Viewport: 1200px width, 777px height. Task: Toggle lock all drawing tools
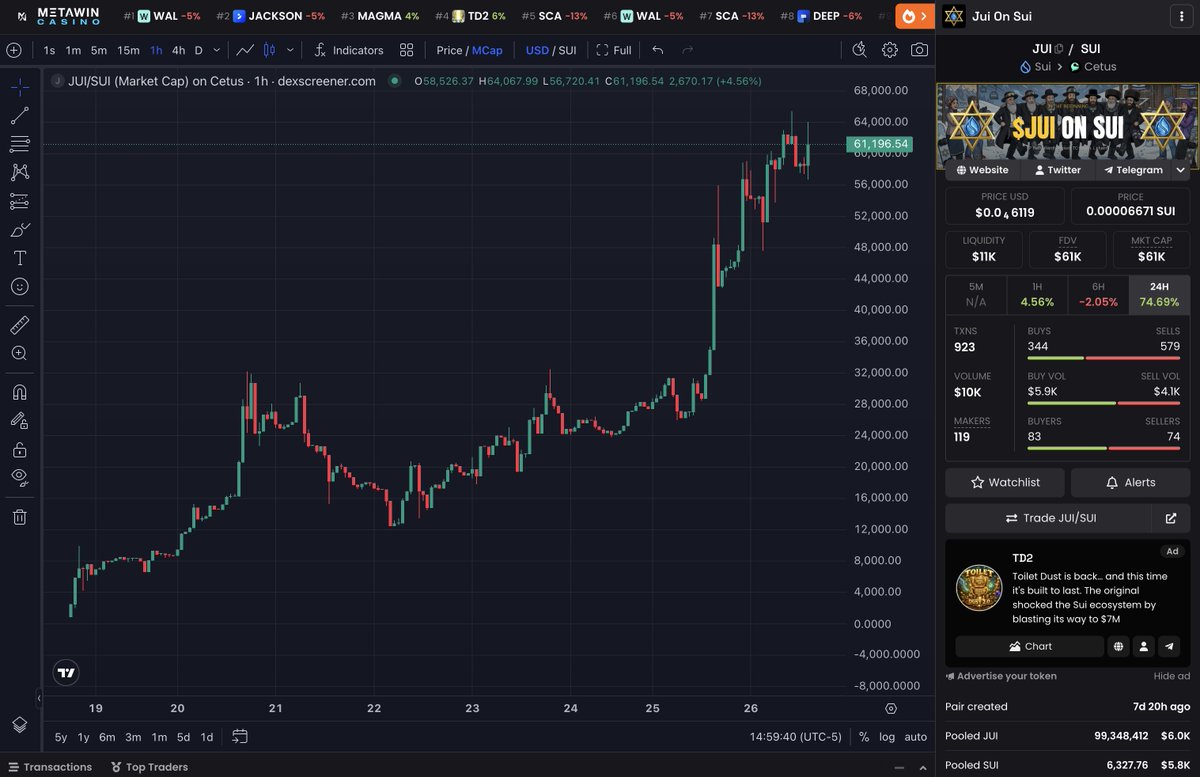tap(19, 450)
